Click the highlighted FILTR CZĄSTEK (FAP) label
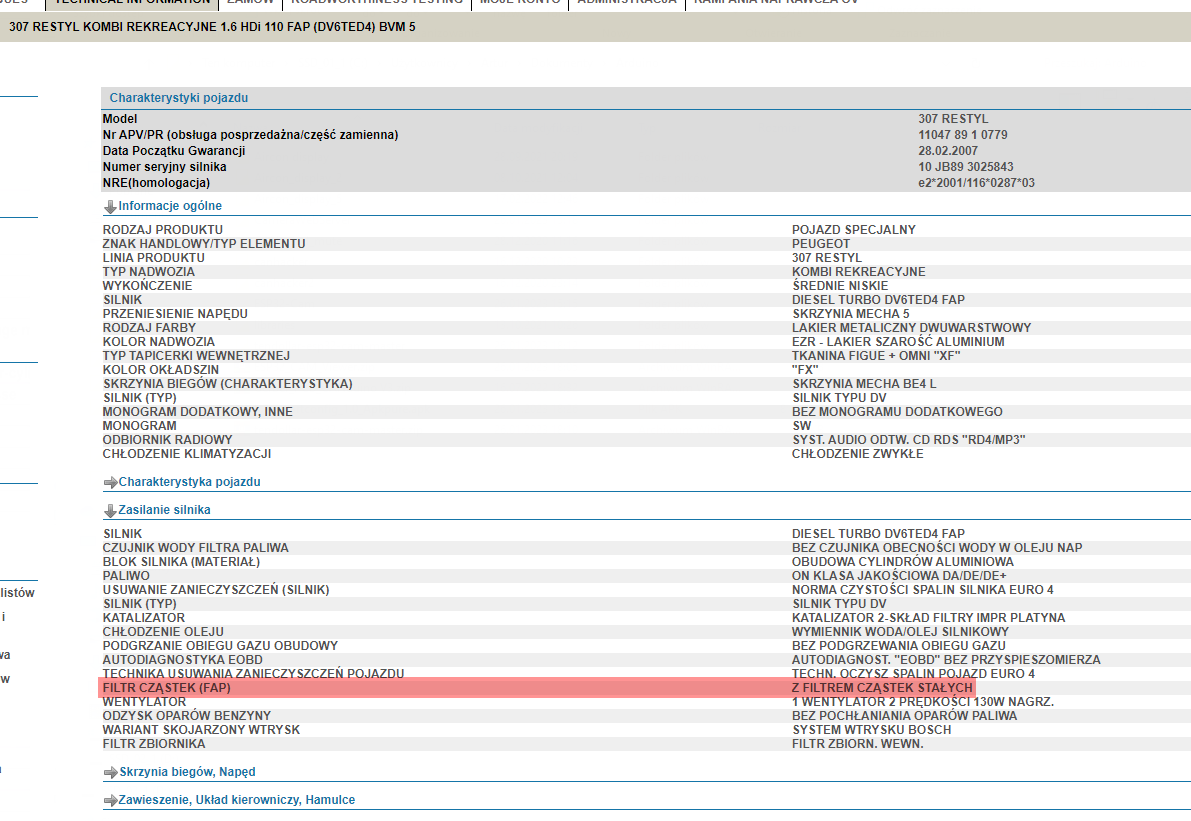The width and height of the screenshot is (1191, 821). click(166, 688)
